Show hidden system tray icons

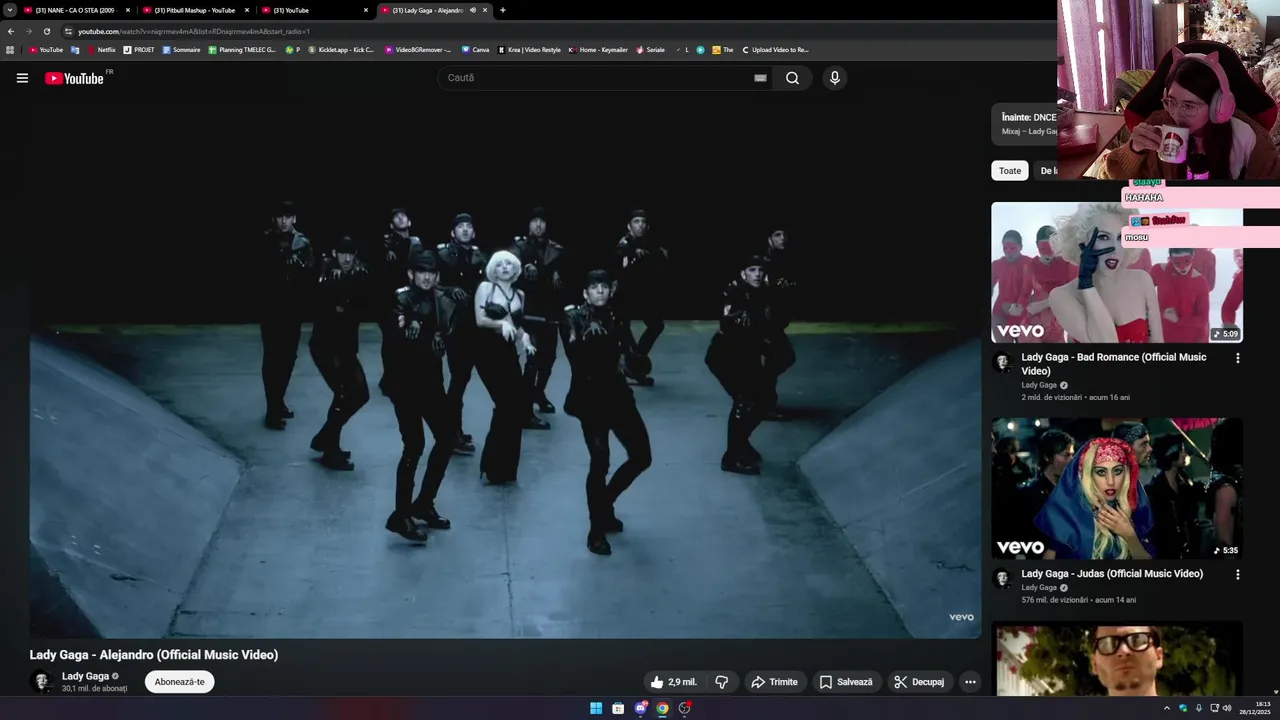(1166, 708)
